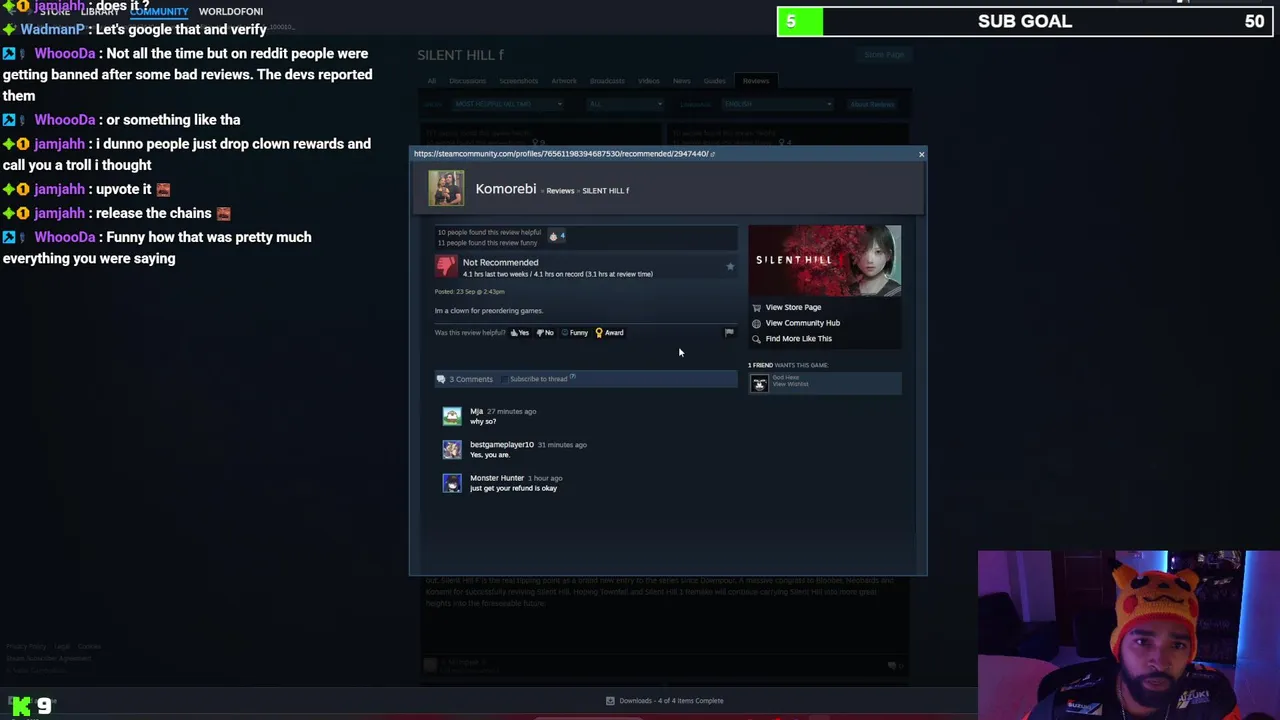This screenshot has width=1280, height=720.
Task: Expand the ALL review type dropdown
Action: tap(624, 104)
